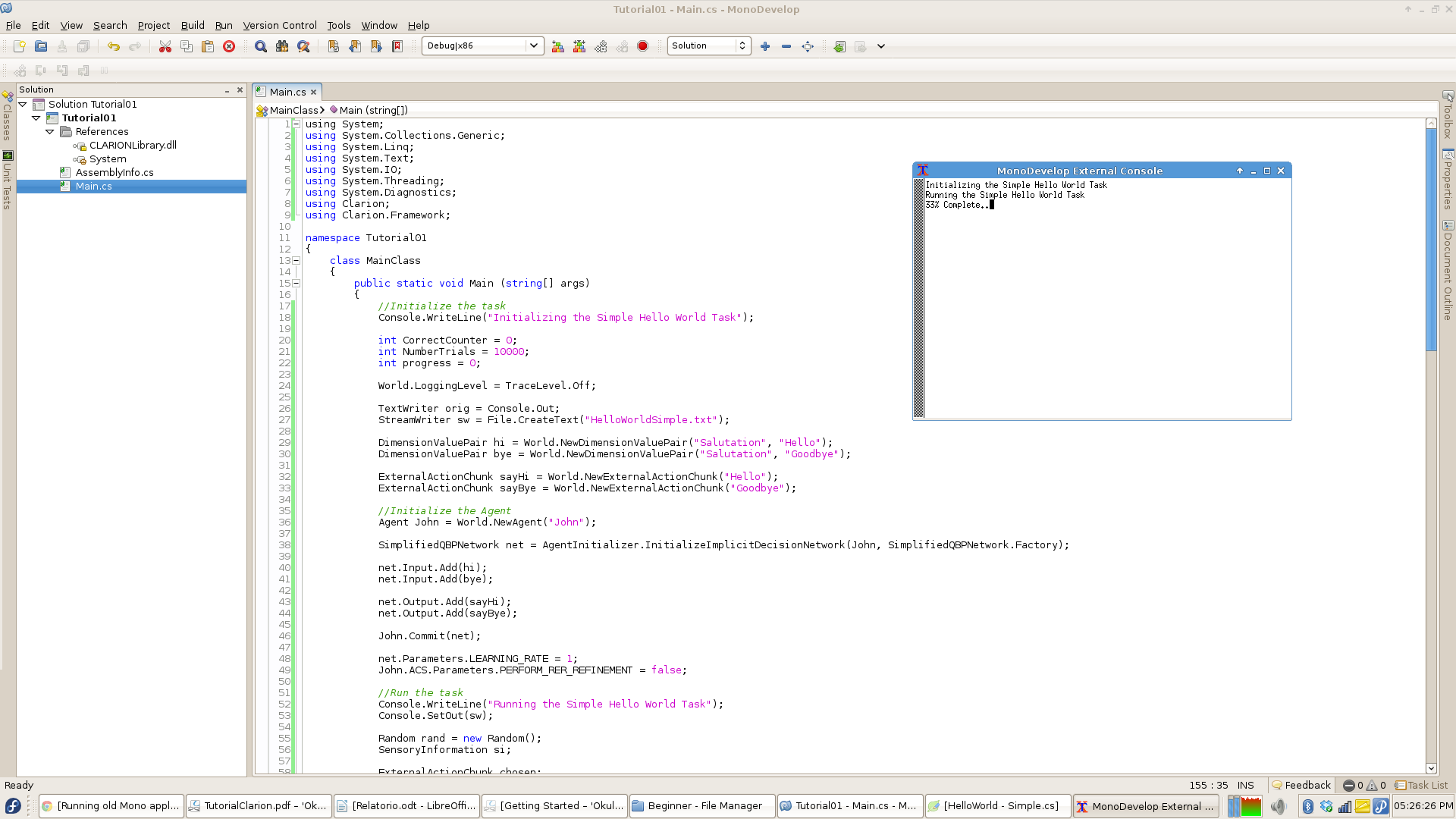Collapse the Main method fold at line 15
This screenshot has width=1456, height=819.
coord(297,283)
